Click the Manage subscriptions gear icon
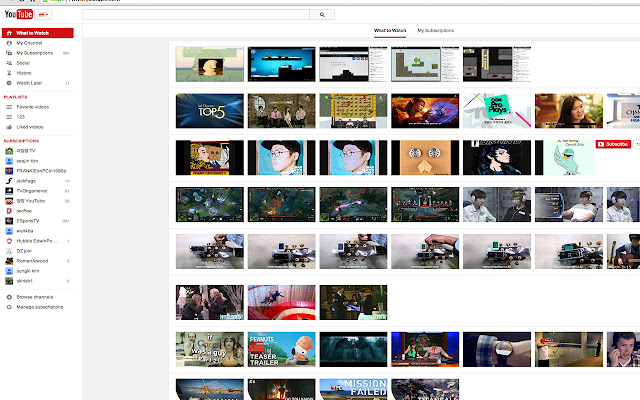 point(9,307)
